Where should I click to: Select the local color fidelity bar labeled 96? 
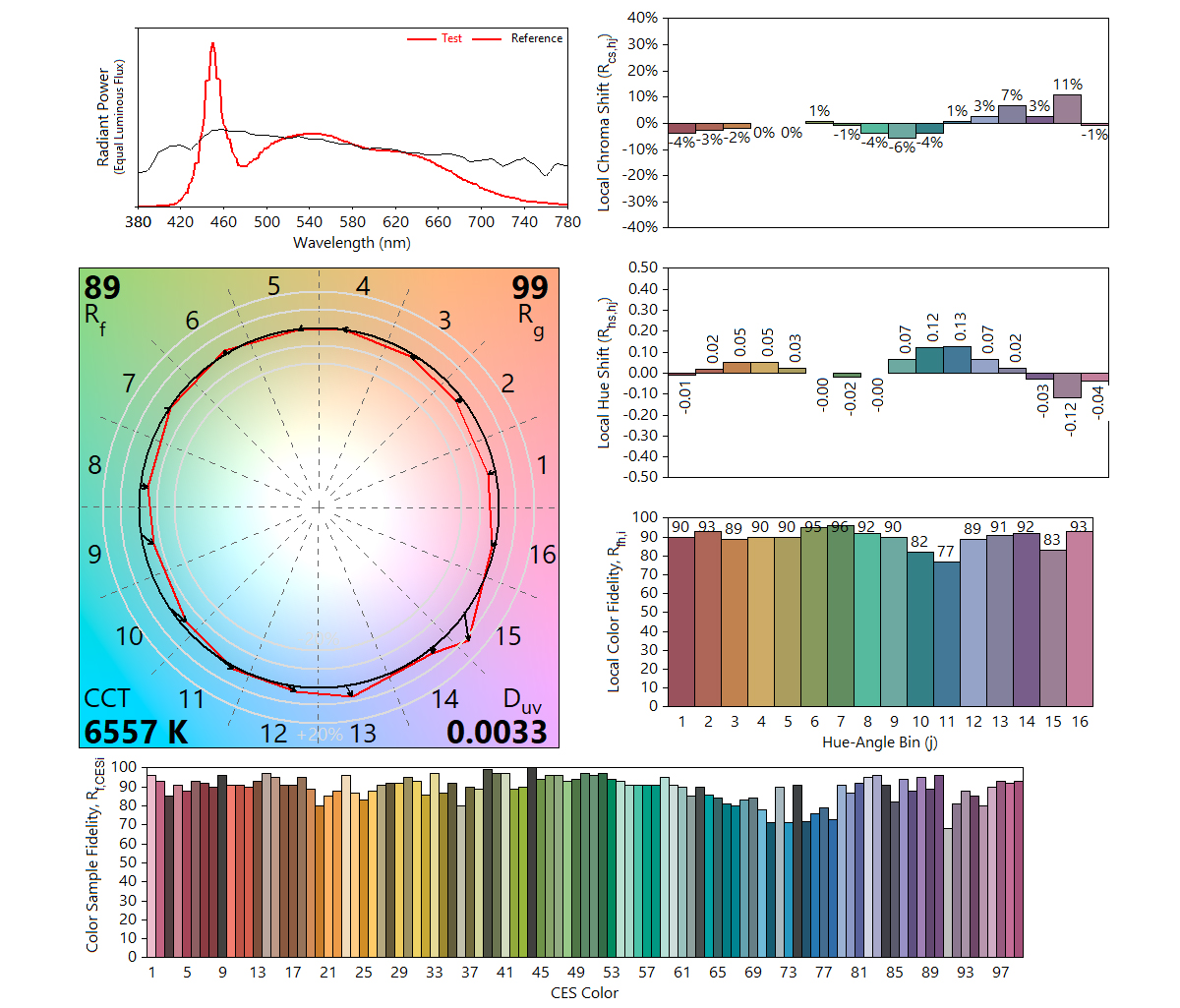click(840, 616)
